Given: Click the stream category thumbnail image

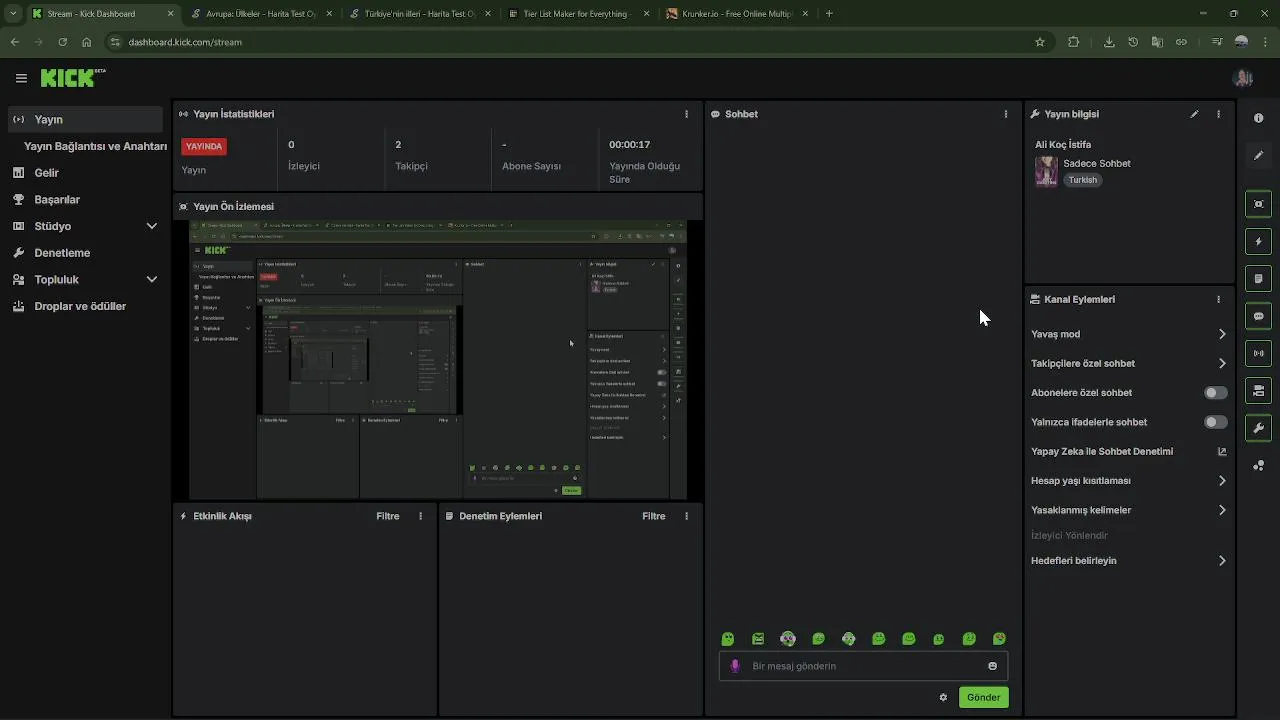Looking at the screenshot, I should [1046, 171].
